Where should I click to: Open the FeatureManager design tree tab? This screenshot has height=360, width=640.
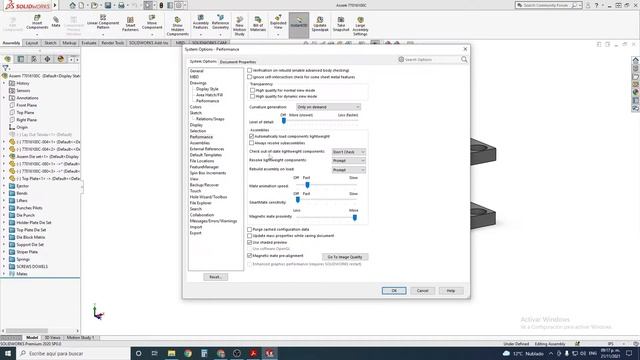(7, 59)
